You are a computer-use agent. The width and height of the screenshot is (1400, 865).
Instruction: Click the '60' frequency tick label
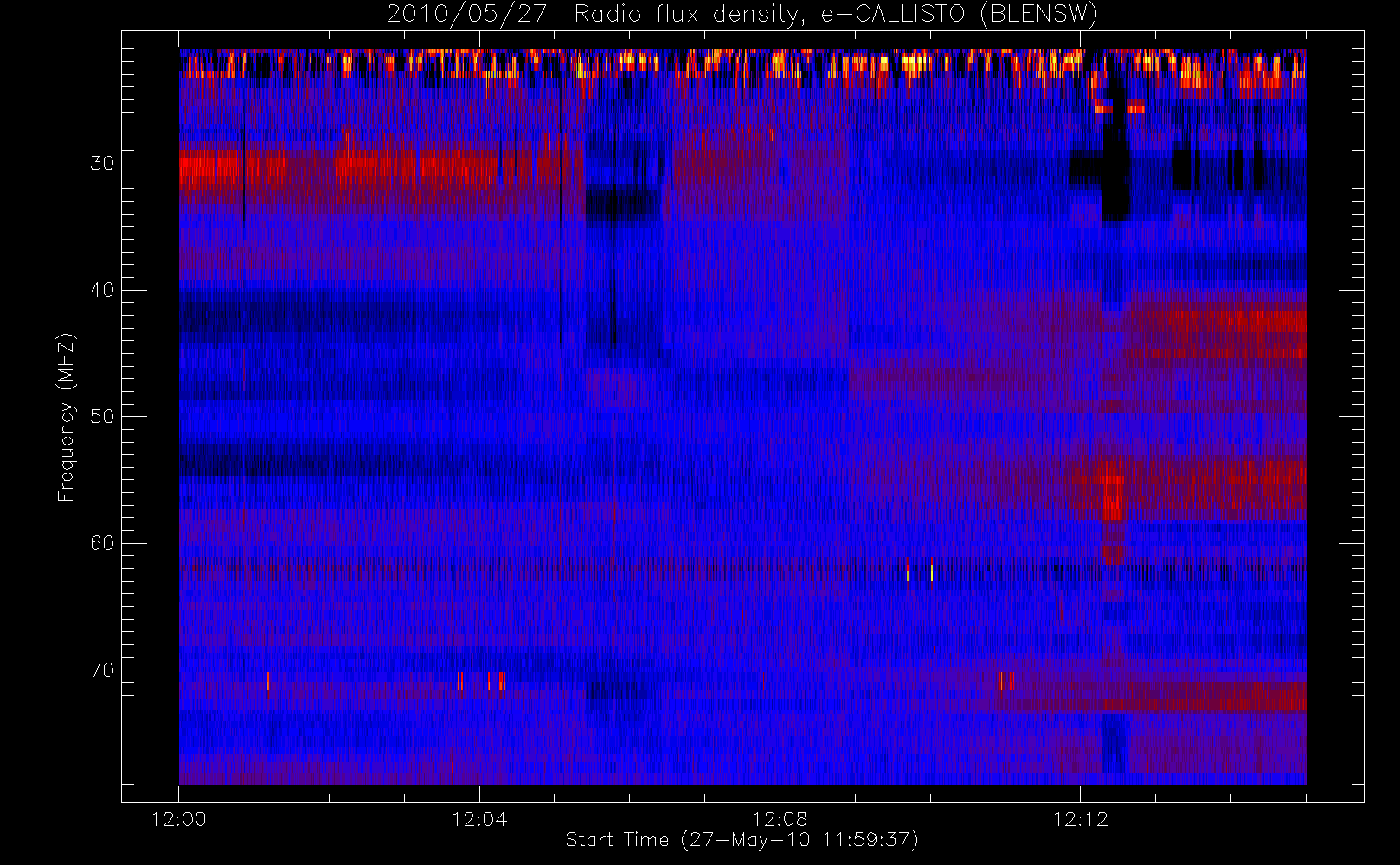point(102,543)
